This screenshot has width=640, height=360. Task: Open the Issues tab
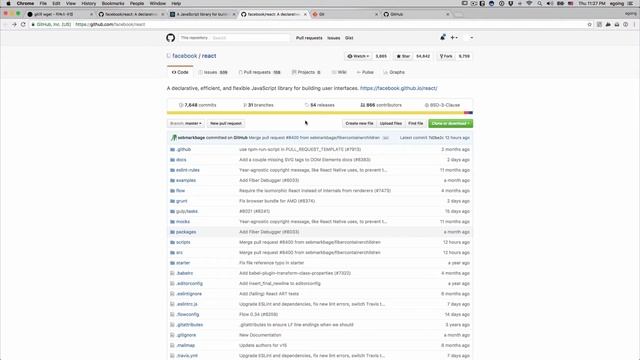point(213,72)
